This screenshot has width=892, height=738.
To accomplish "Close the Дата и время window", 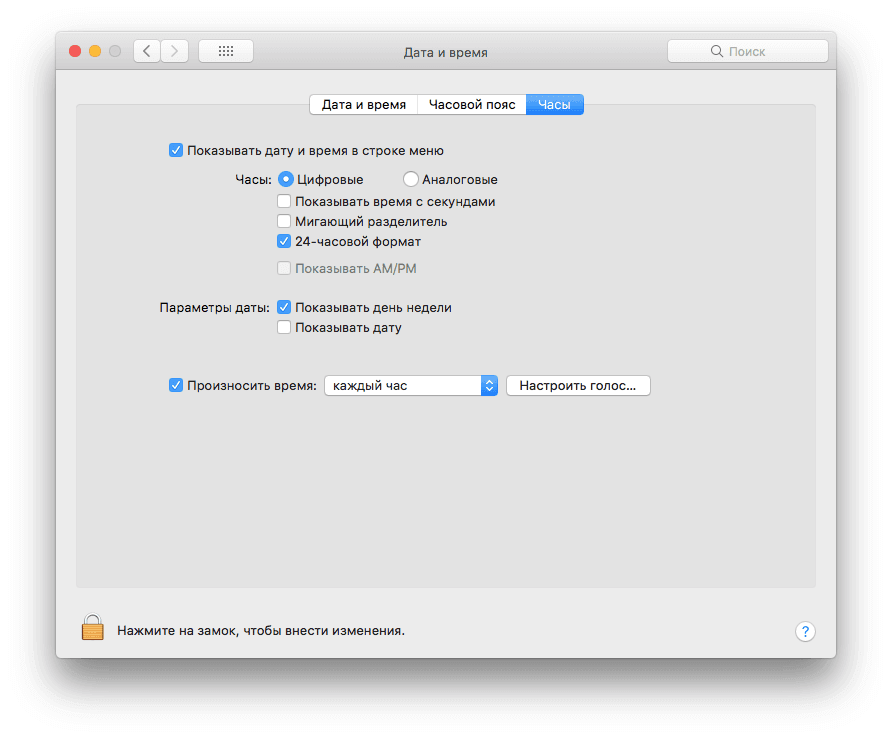I will tap(75, 51).
